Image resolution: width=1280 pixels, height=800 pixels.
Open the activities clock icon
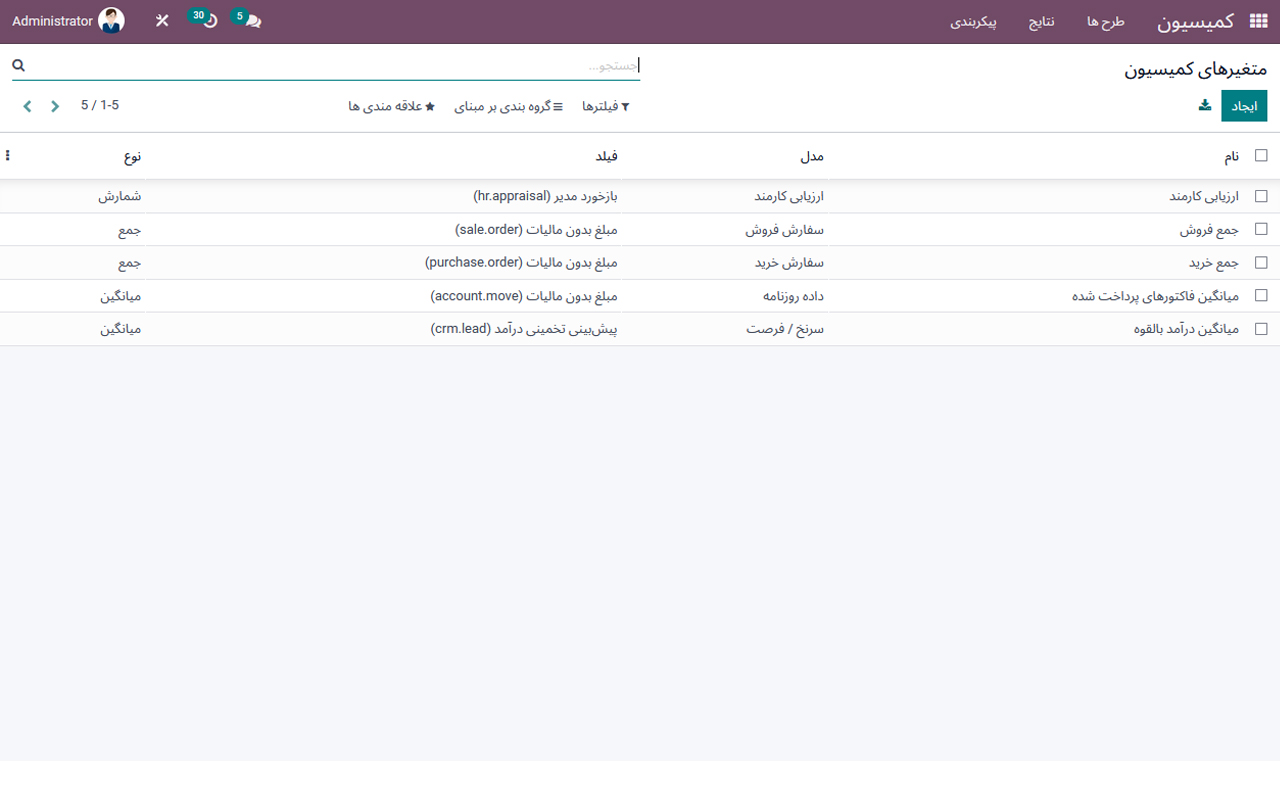tap(205, 20)
